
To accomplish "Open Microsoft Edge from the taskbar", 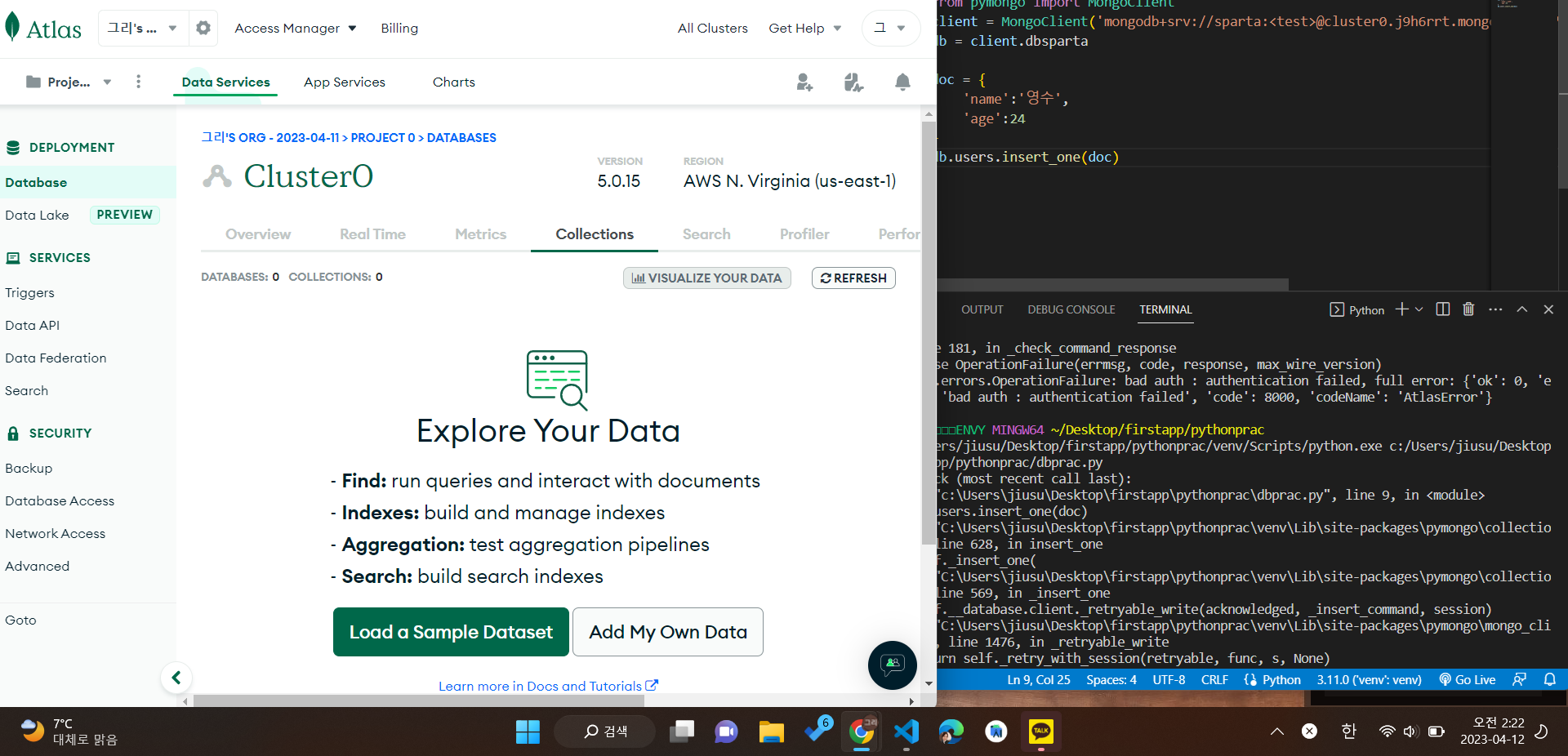I will tap(951, 732).
